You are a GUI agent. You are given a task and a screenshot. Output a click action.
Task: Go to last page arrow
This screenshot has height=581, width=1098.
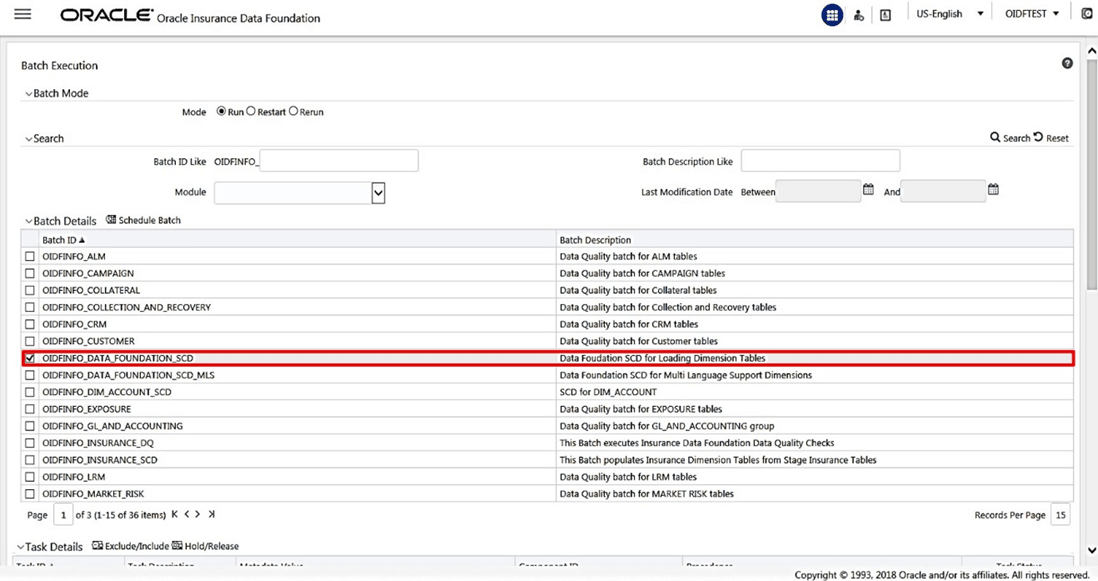[211, 514]
